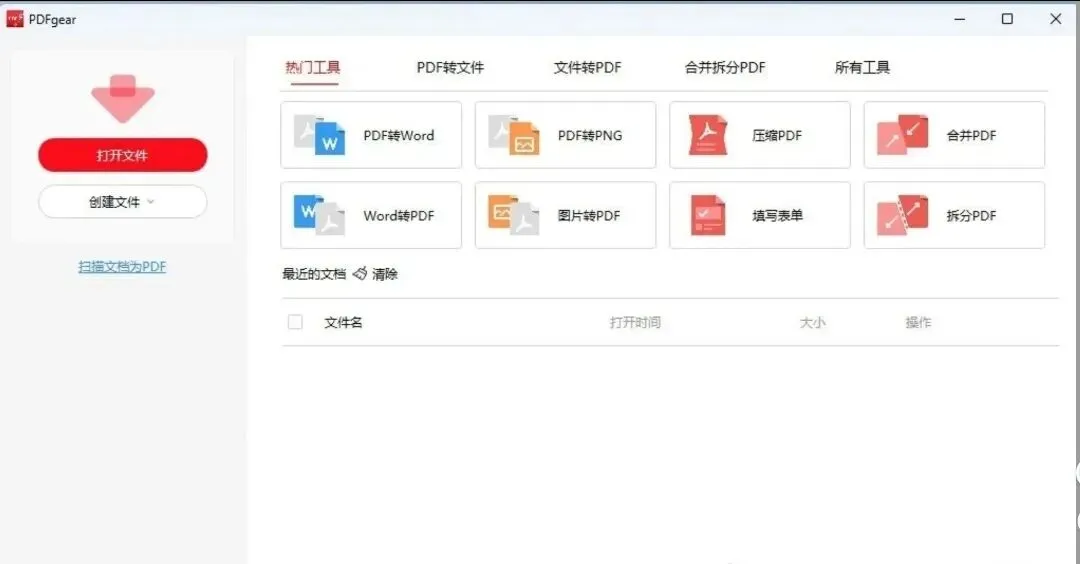Show the 所有工具 tab
Screen dimensions: 1080x564
click(x=862, y=67)
